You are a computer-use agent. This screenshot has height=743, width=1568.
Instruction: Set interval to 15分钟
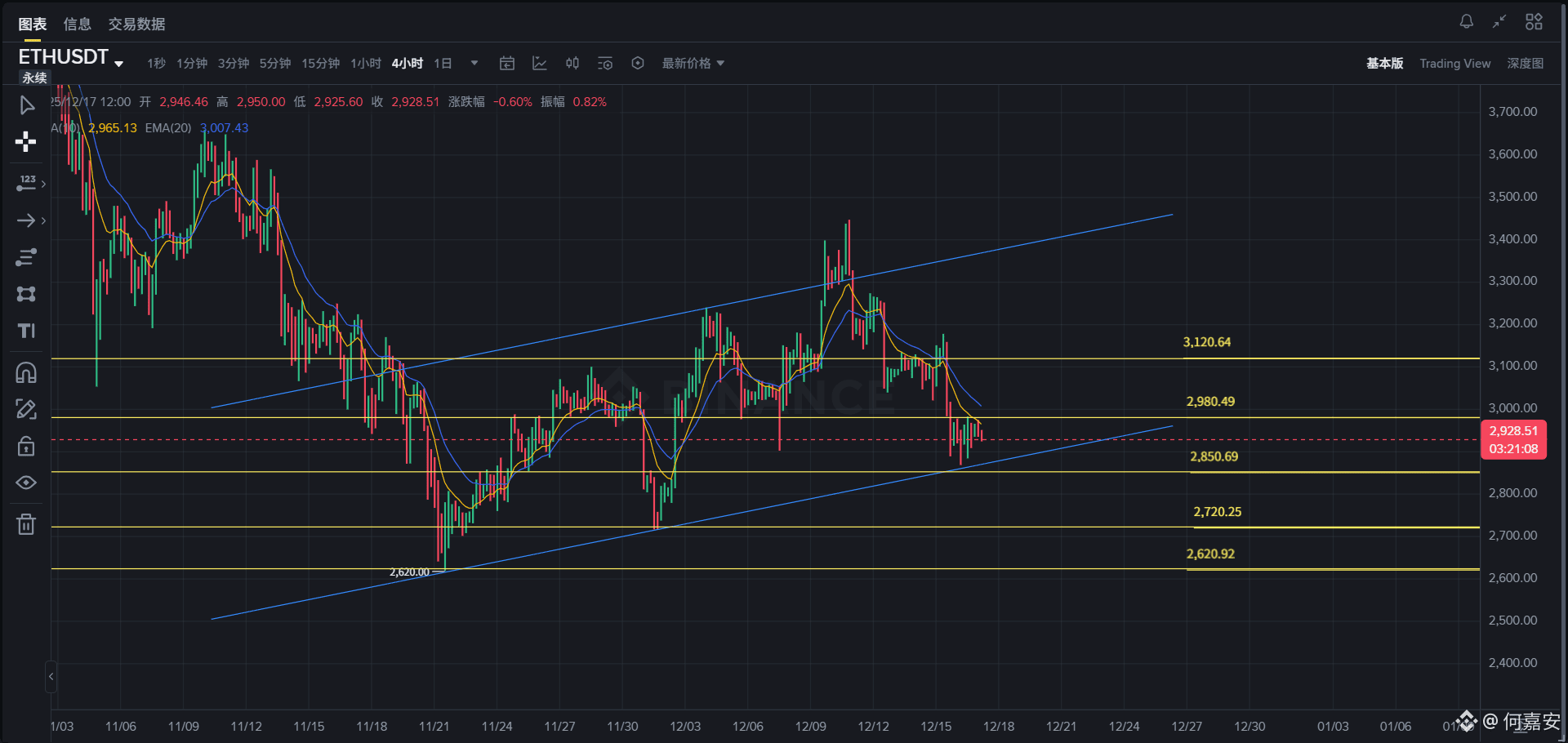point(321,63)
